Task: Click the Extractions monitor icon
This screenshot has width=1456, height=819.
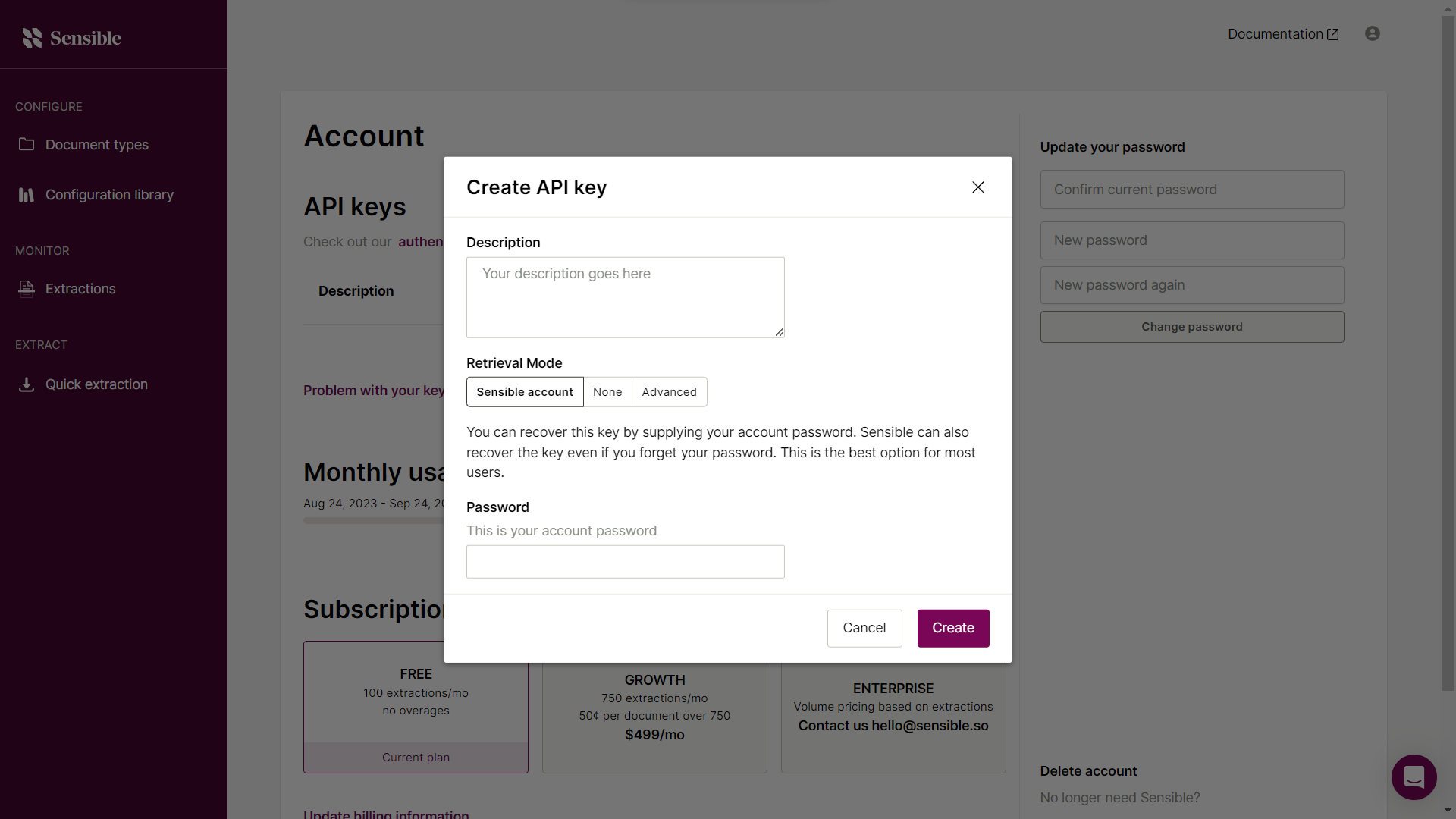Action: (27, 288)
